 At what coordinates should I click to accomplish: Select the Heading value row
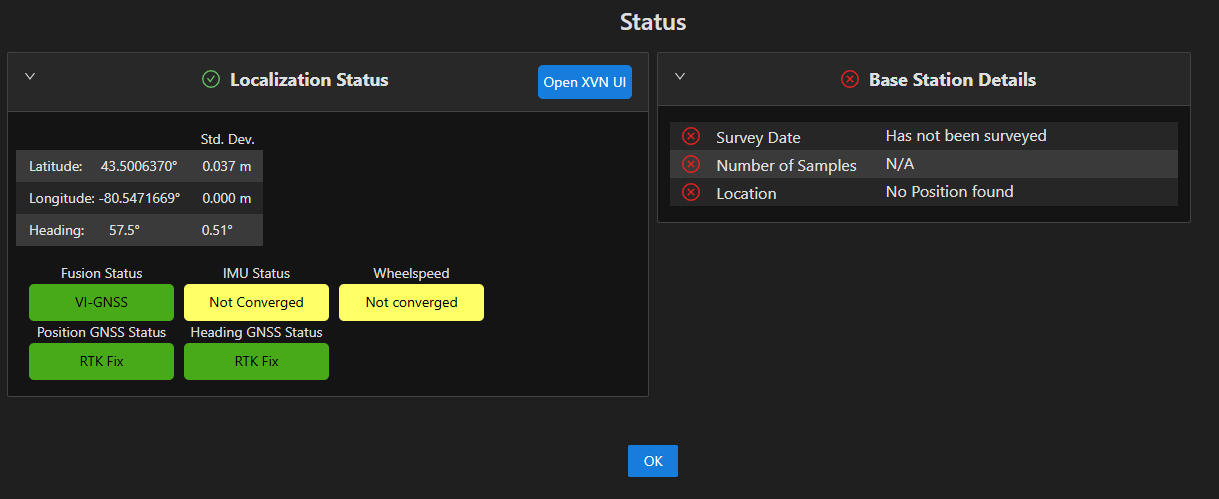139,230
